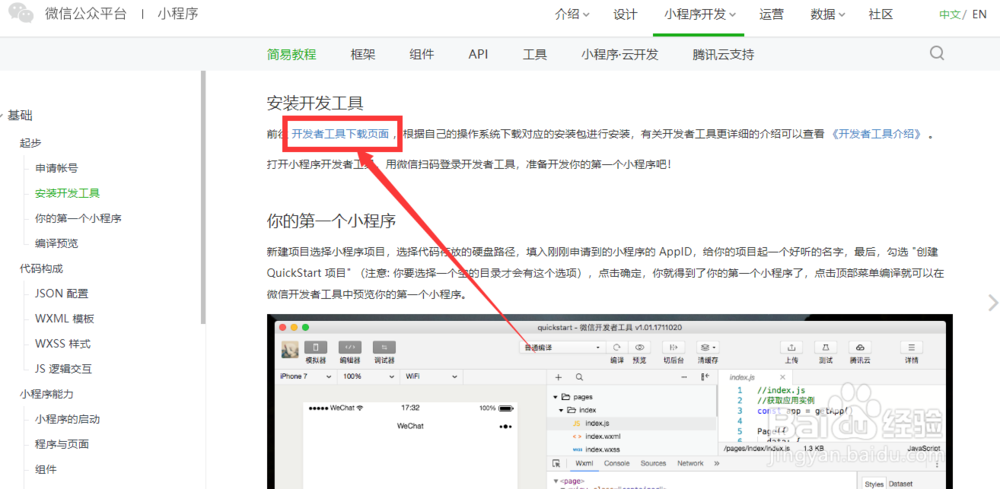
Task: Click the 小程序 header label
Action: click(x=178, y=13)
